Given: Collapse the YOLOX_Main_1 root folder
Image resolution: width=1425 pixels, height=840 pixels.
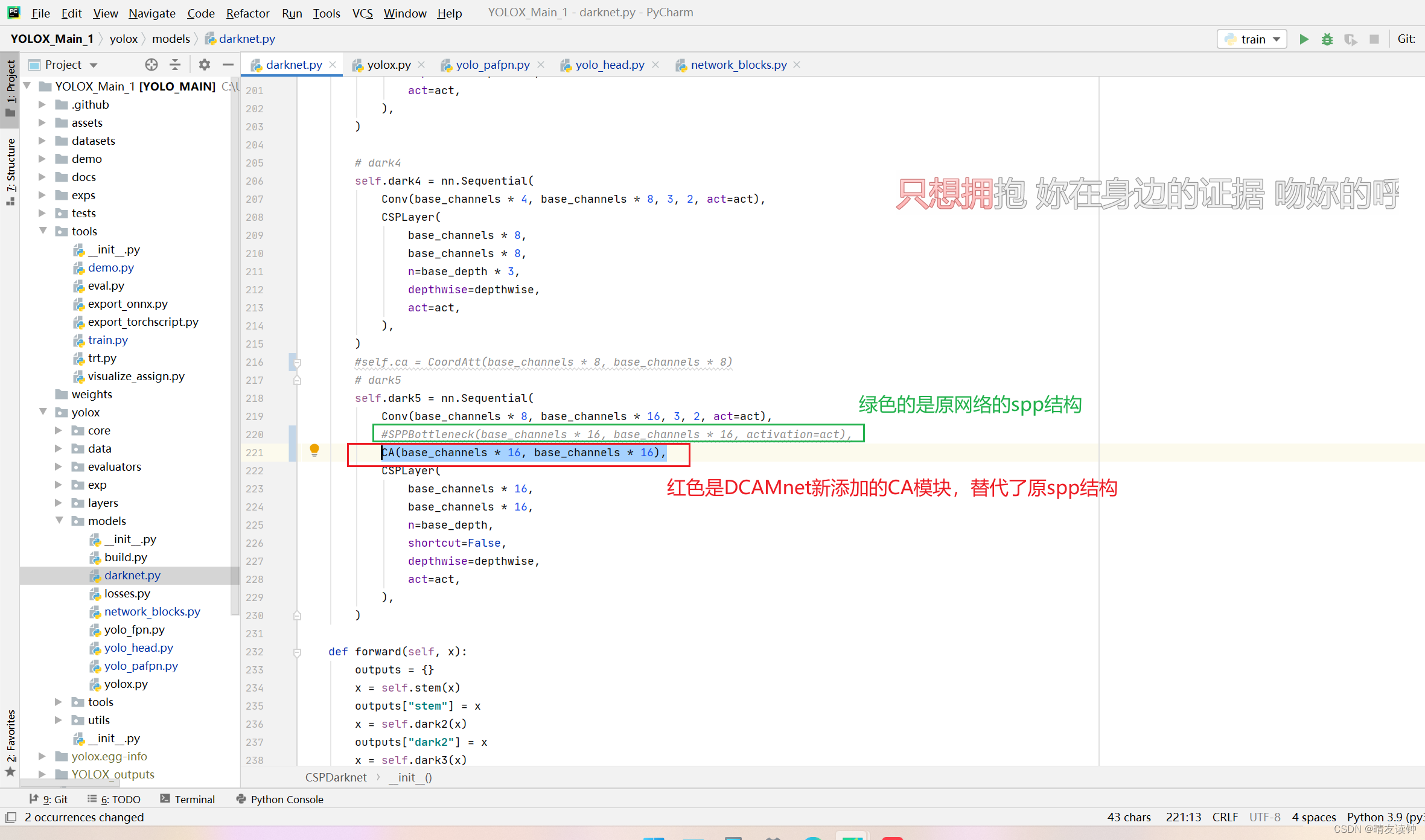Looking at the screenshot, I should point(27,86).
